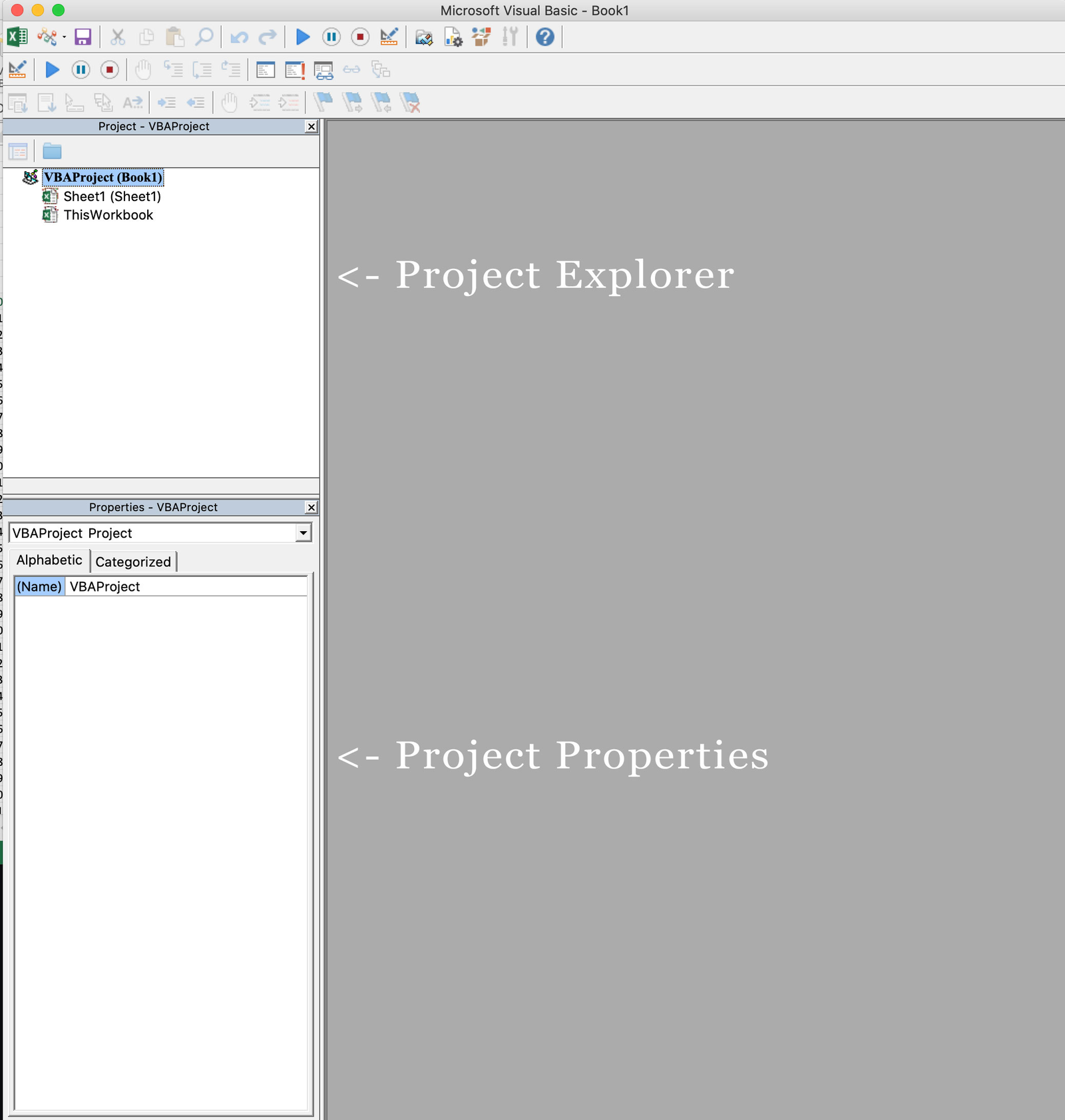This screenshot has height=1120, width=1065.
Task: Enable Design Mode via its toolbar toggle
Action: (x=389, y=37)
